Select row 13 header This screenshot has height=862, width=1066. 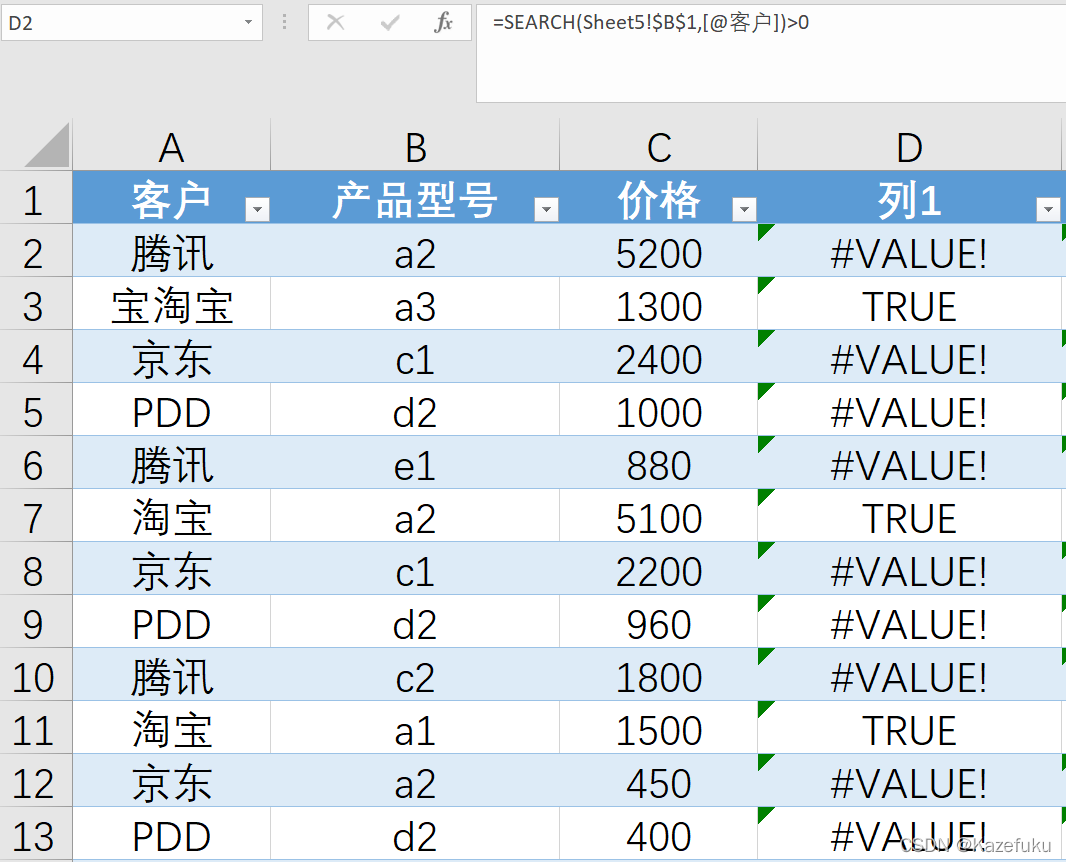click(x=35, y=833)
